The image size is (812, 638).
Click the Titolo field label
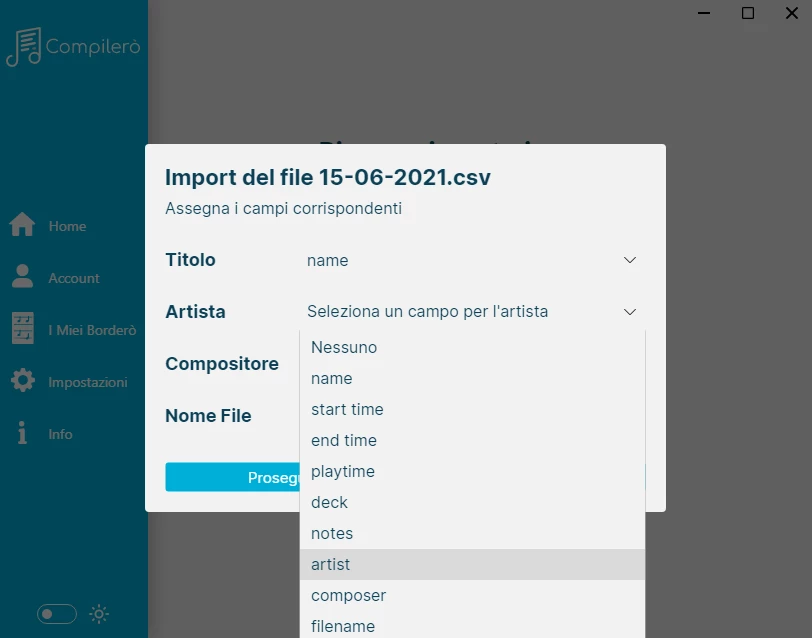[x=190, y=260]
